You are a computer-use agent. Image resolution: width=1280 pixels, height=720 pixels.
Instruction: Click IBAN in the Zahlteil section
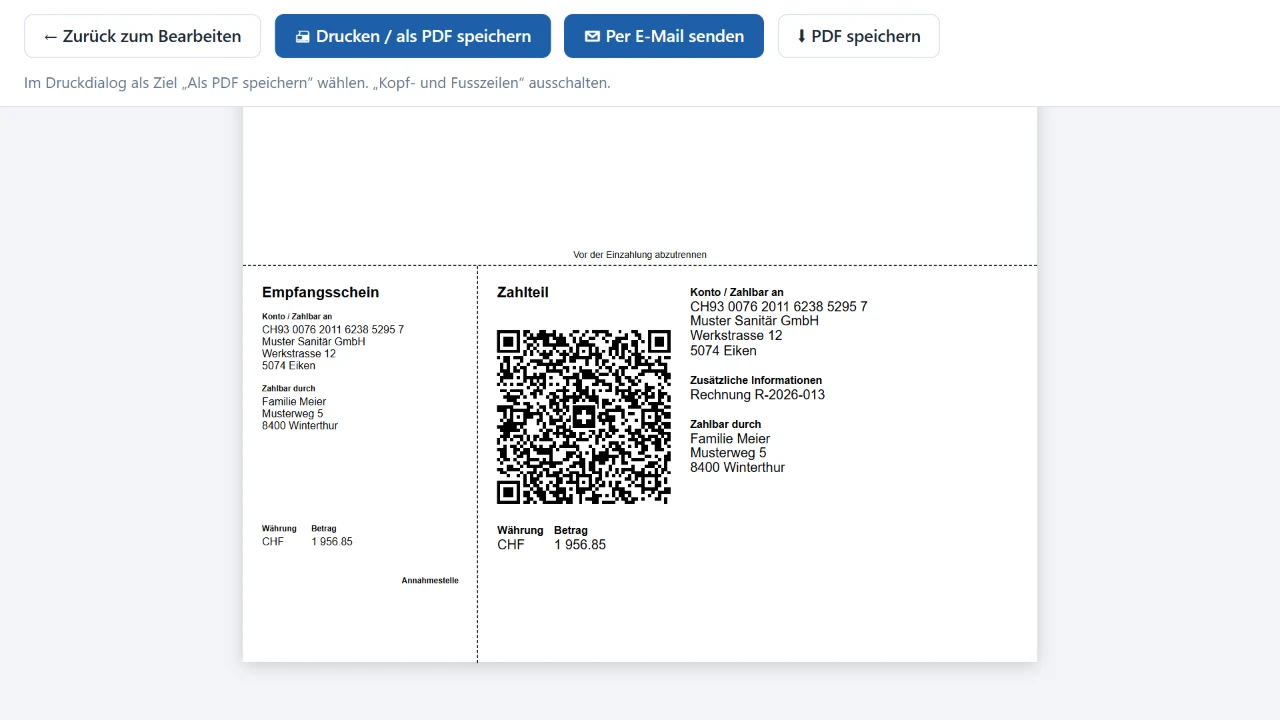(x=779, y=307)
